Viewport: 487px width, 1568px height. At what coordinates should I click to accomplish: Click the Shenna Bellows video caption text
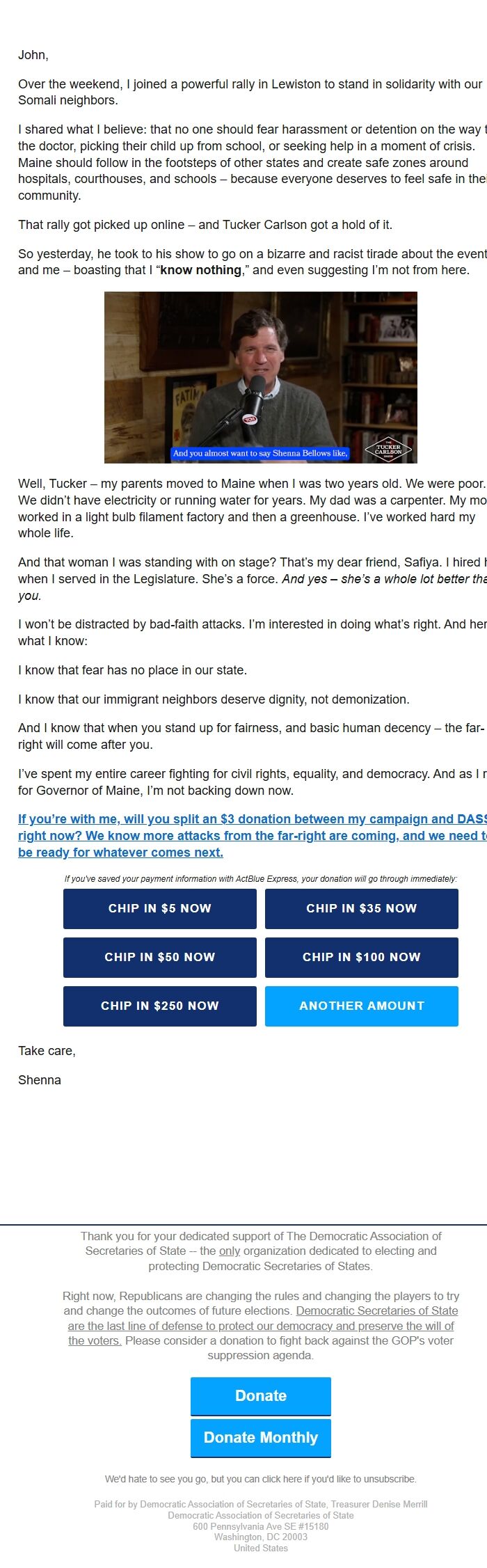[260, 453]
